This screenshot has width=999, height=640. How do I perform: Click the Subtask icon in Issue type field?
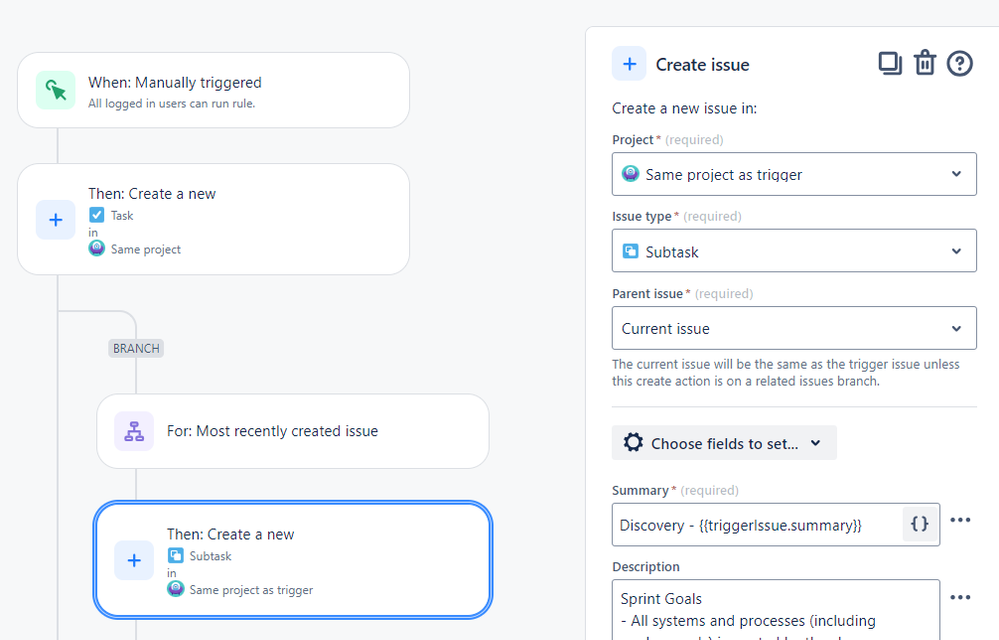630,251
